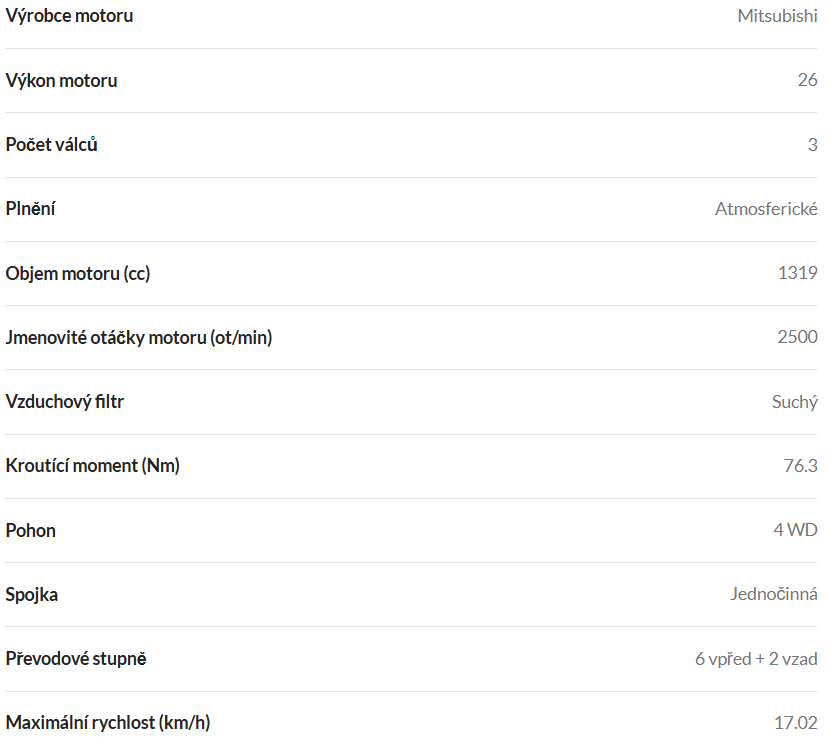Screen dimensions: 829x738
Task: Select the torque value 76.3
Action: tap(800, 466)
